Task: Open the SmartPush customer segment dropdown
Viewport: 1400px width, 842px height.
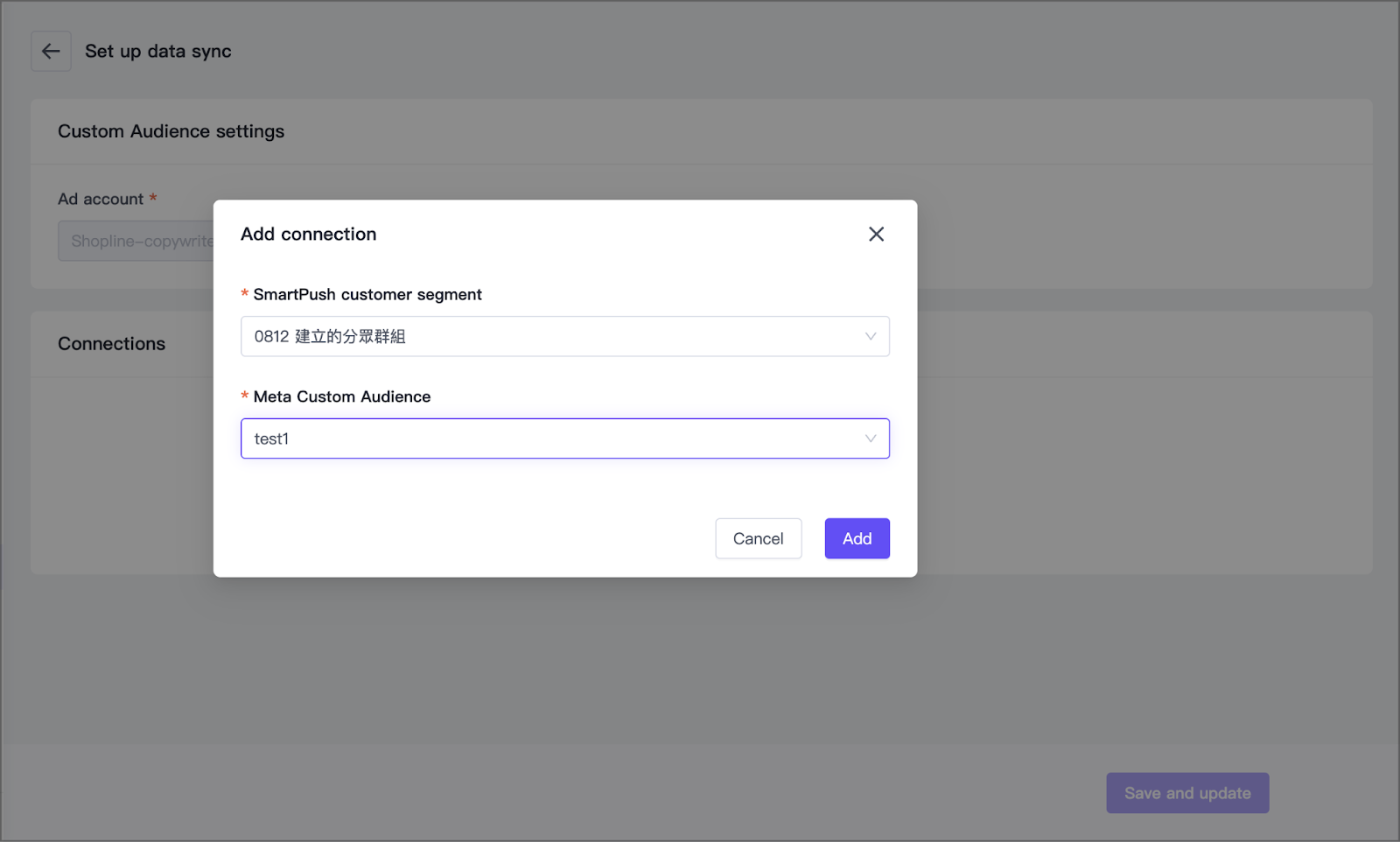Action: coord(564,337)
